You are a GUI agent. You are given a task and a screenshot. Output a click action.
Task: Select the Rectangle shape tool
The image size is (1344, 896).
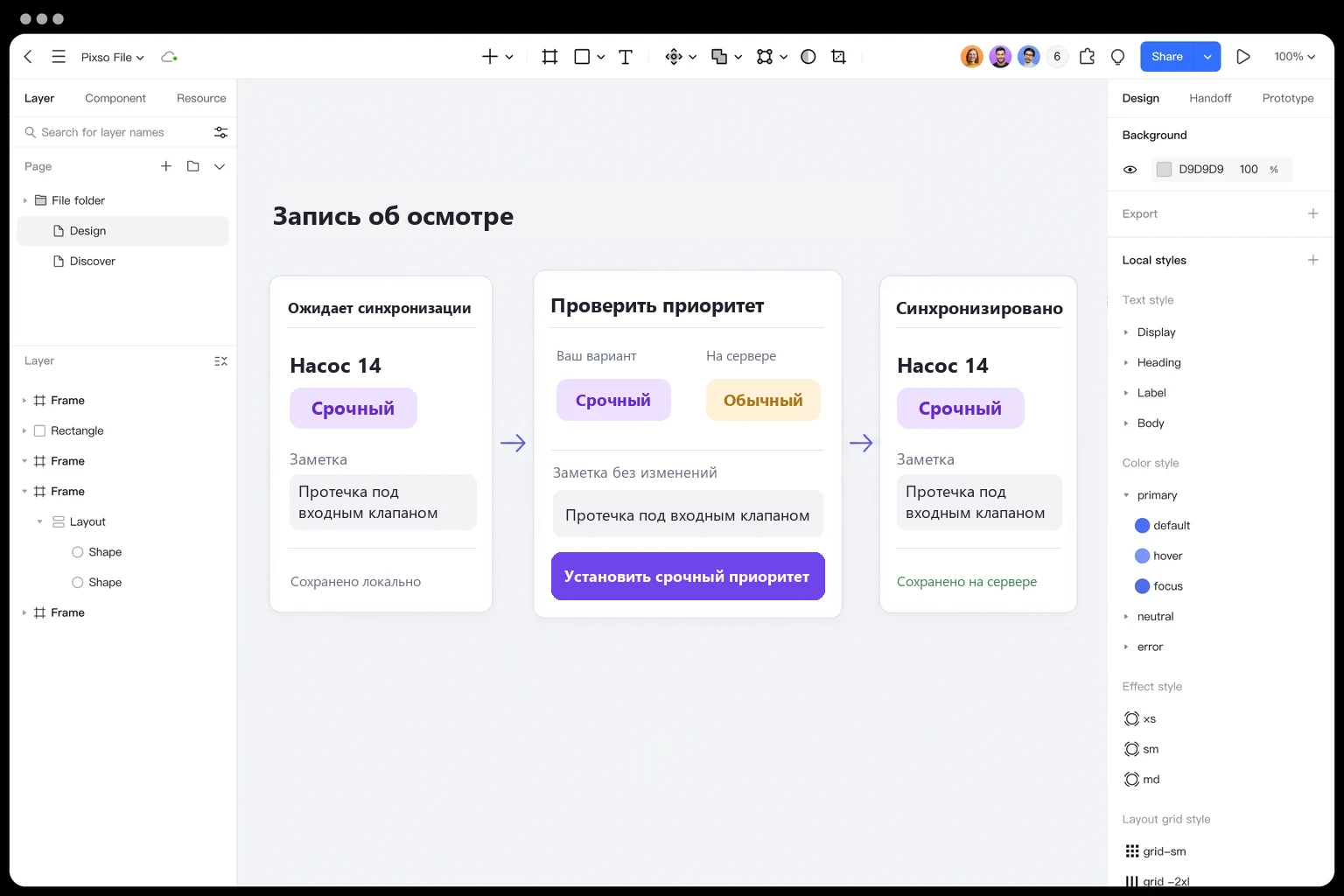[x=582, y=57]
